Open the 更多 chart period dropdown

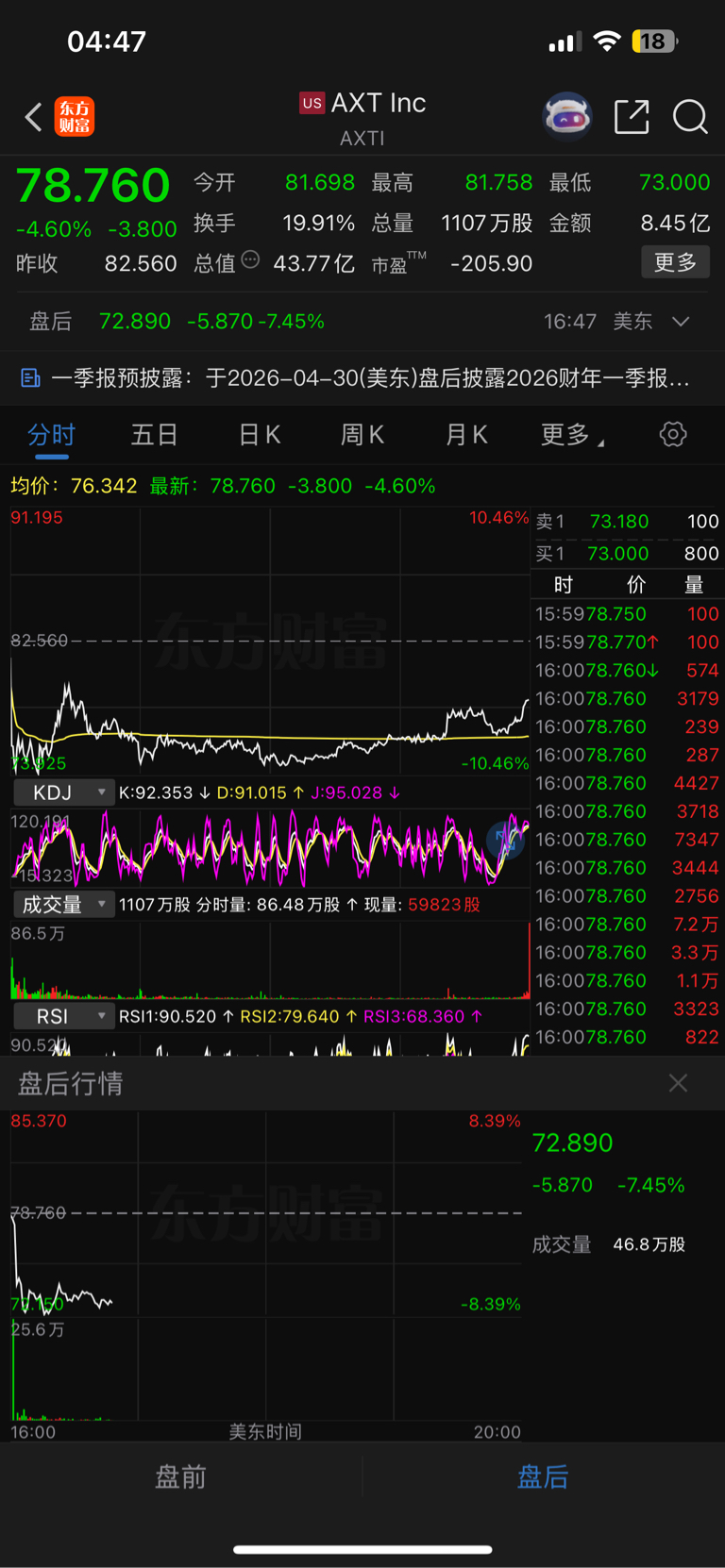[572, 435]
